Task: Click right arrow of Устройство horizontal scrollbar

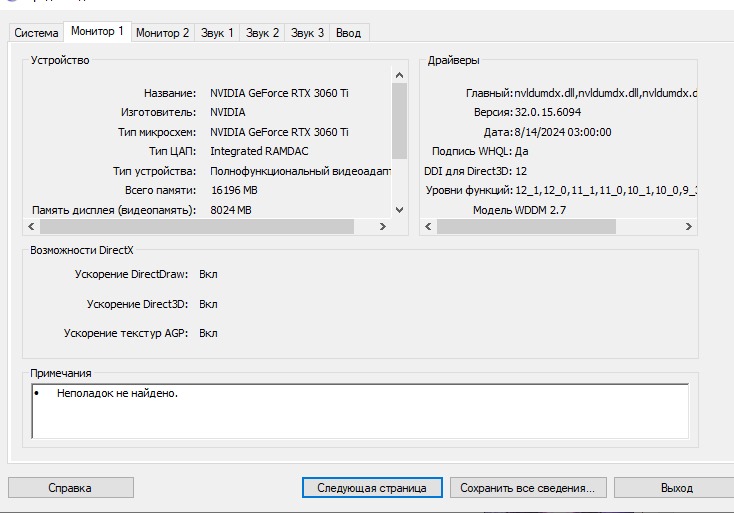Action: 383,227
